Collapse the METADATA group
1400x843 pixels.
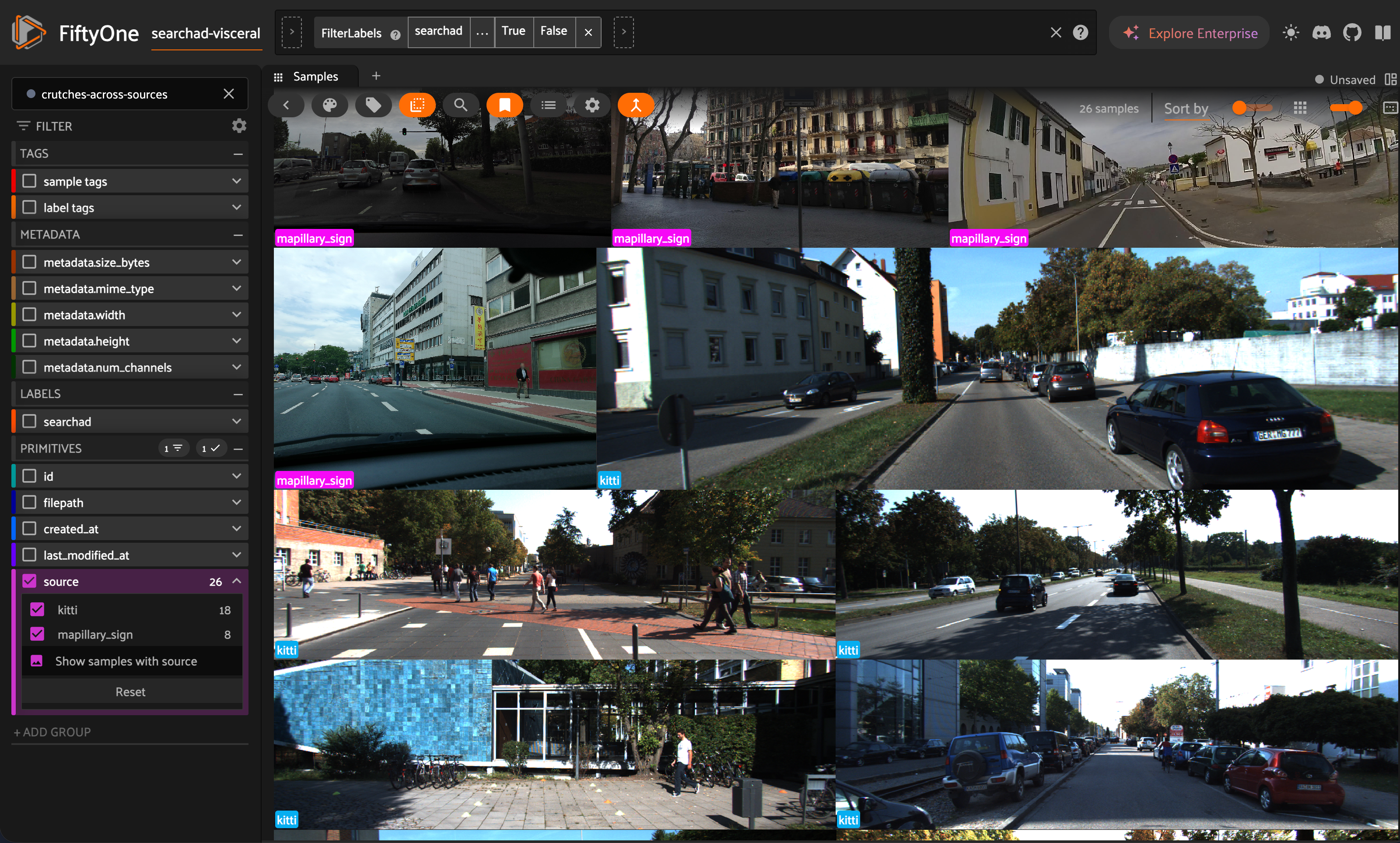point(238,235)
